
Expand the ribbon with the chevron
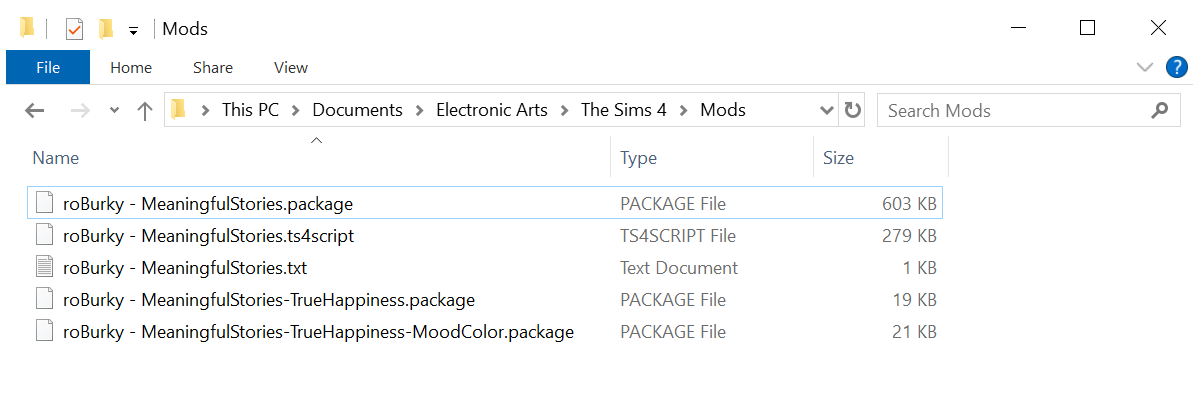click(1145, 67)
